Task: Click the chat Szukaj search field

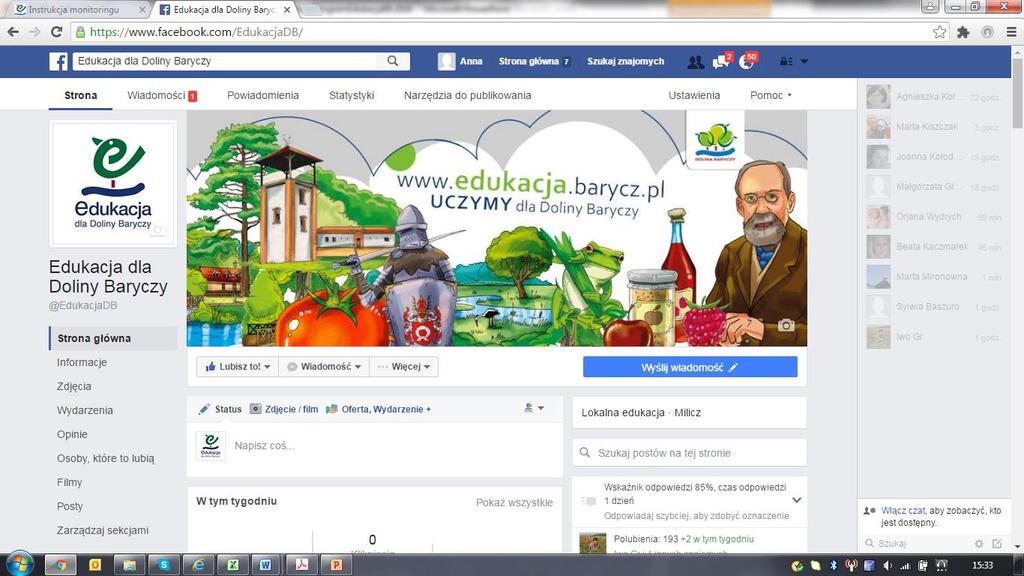Action: coord(918,543)
